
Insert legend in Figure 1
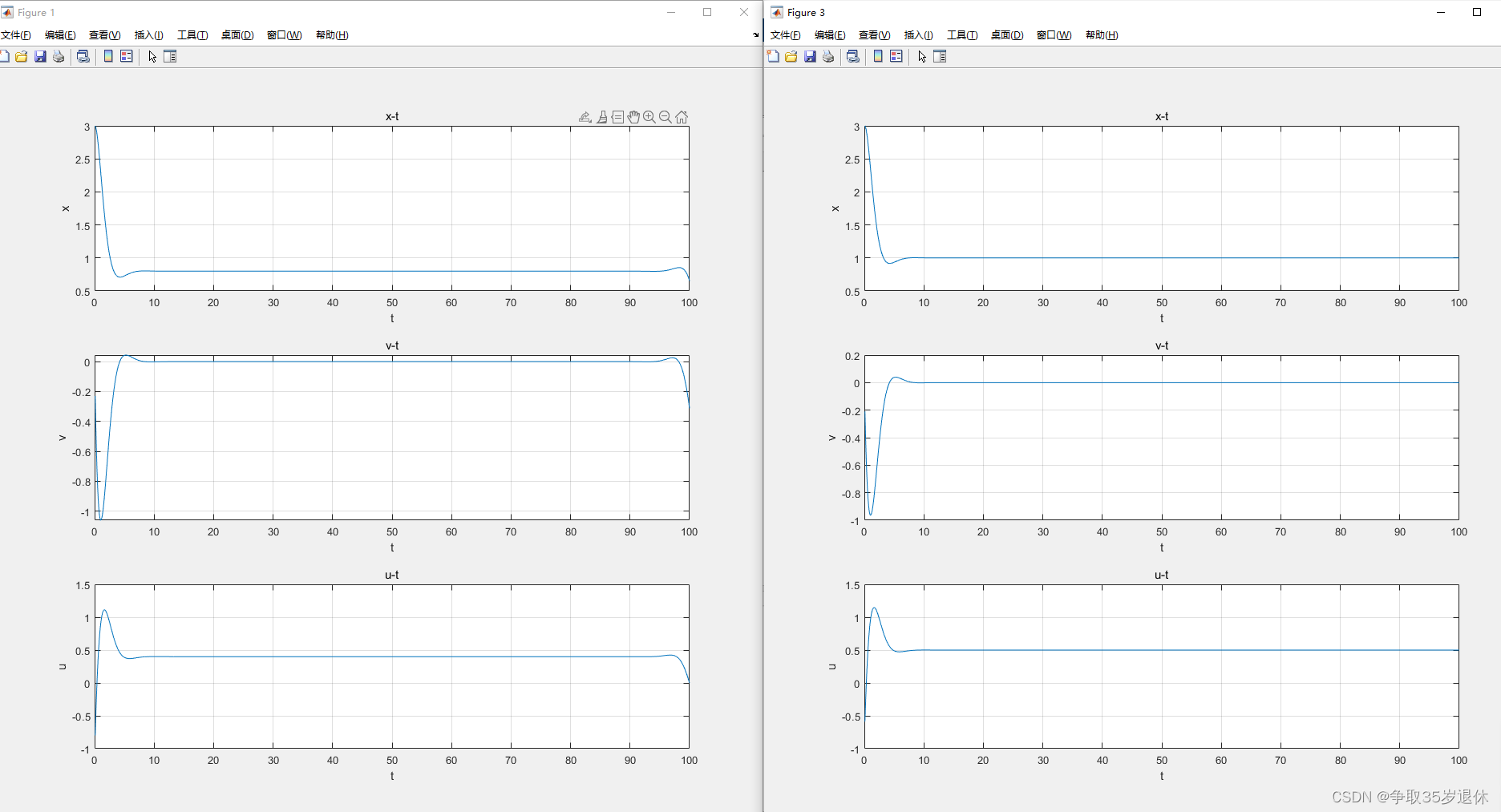point(127,56)
